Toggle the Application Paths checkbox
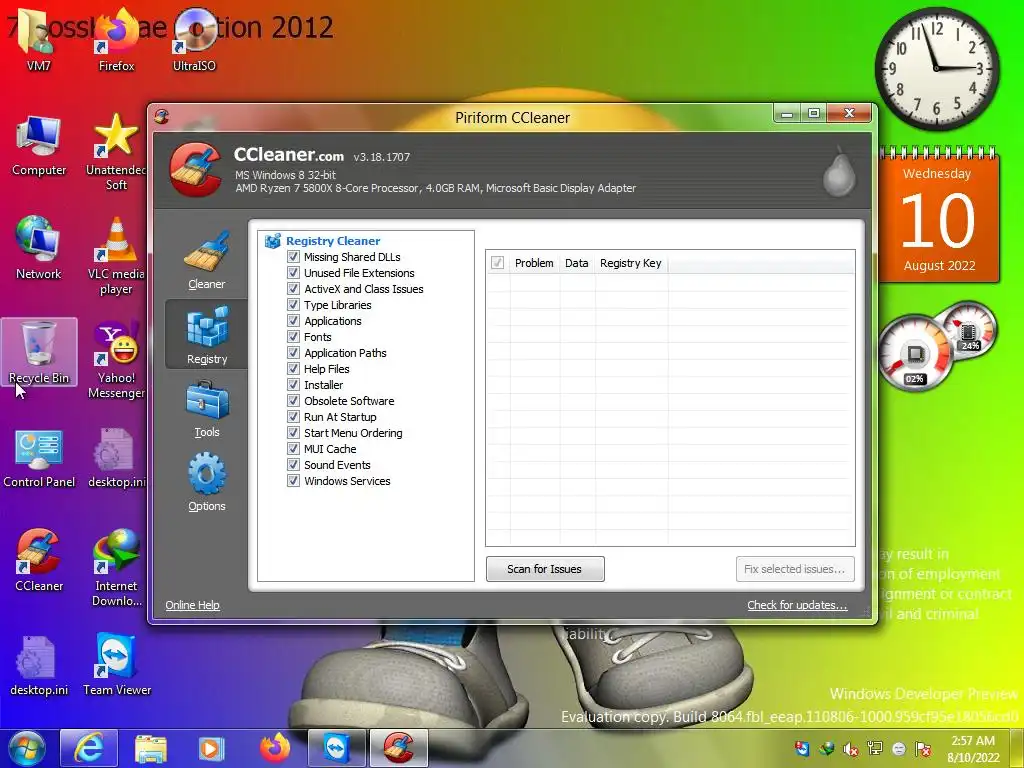This screenshot has height=768, width=1024. [x=293, y=353]
